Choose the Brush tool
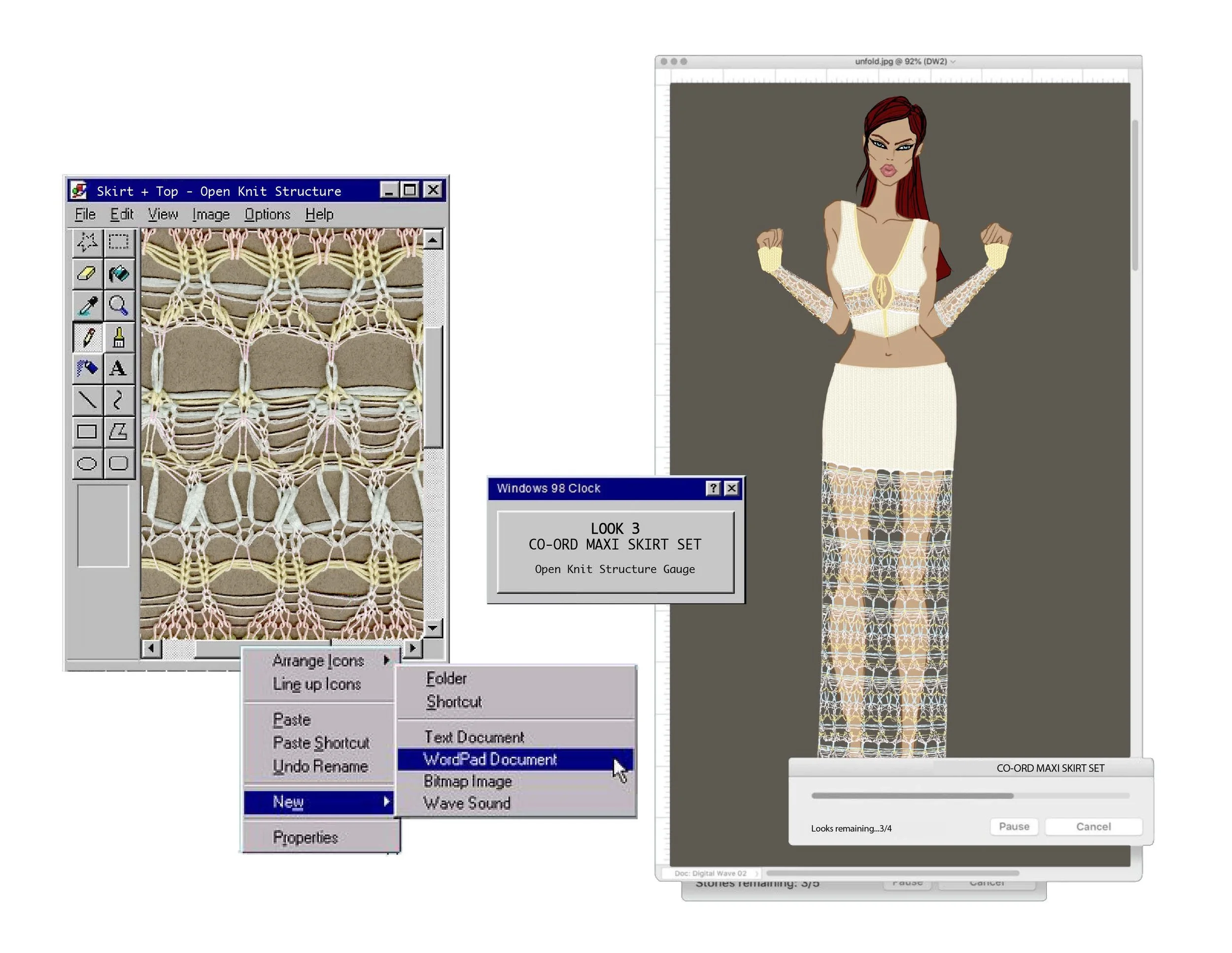The height and width of the screenshot is (953, 1232). point(118,337)
